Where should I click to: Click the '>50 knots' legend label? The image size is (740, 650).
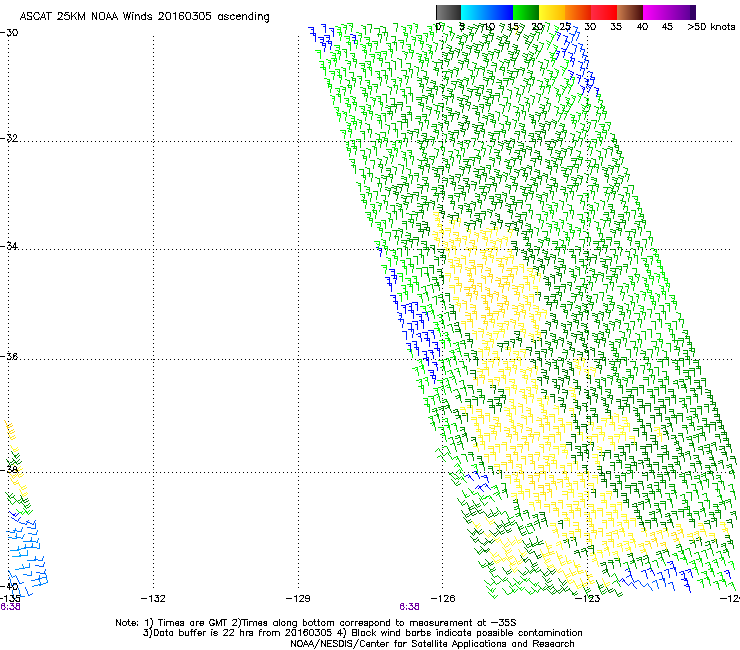711,27
